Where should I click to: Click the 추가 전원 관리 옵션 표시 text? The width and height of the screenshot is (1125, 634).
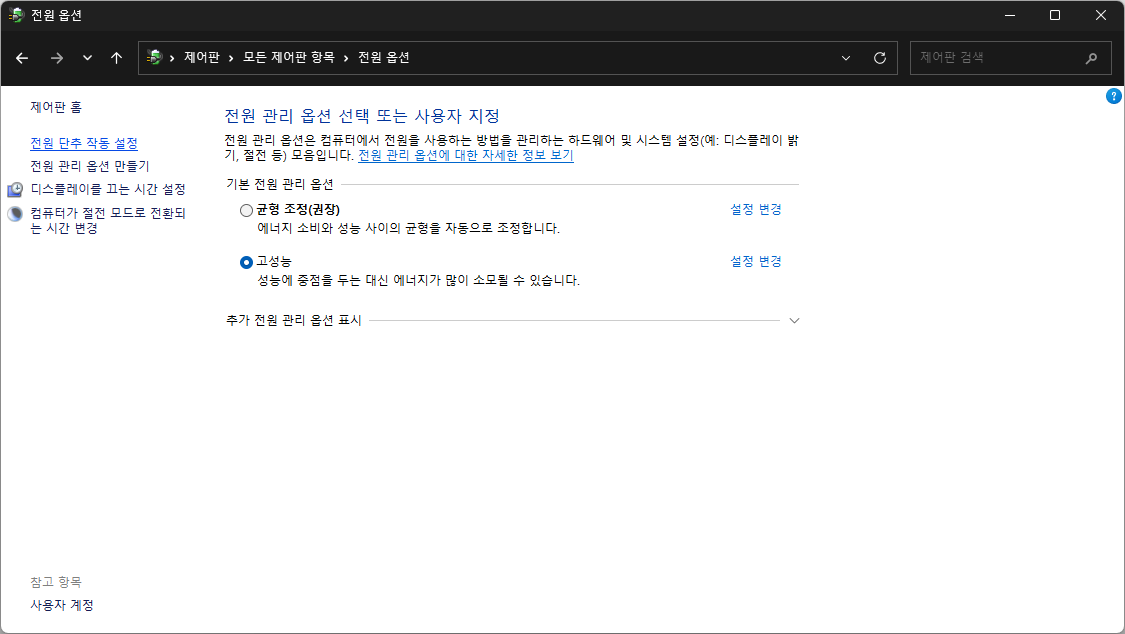tap(293, 321)
